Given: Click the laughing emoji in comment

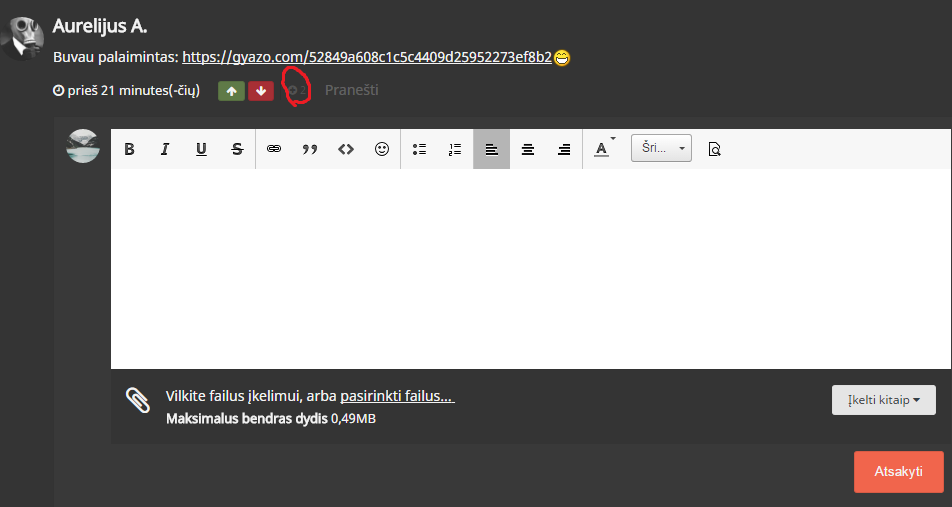Looking at the screenshot, I should coord(562,58).
